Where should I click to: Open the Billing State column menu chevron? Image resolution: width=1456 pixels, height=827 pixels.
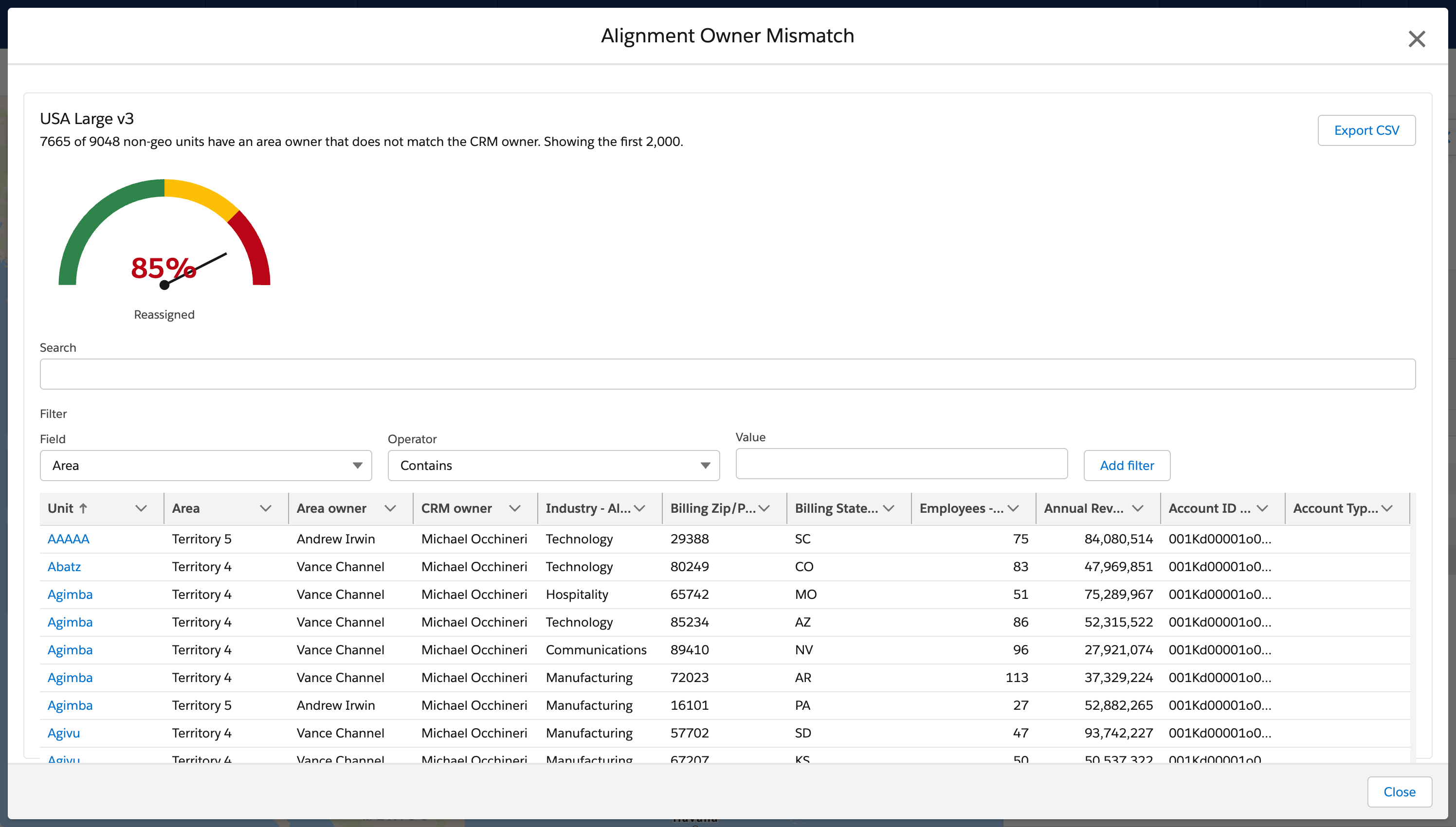889,508
